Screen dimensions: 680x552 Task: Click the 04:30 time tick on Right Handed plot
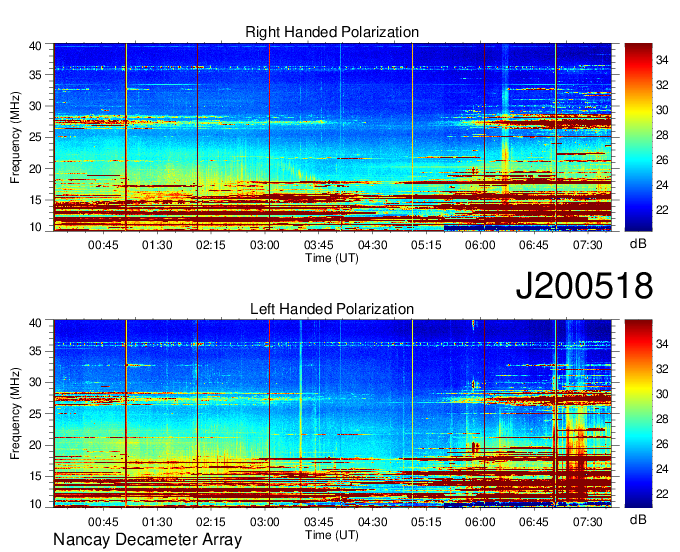pos(373,245)
